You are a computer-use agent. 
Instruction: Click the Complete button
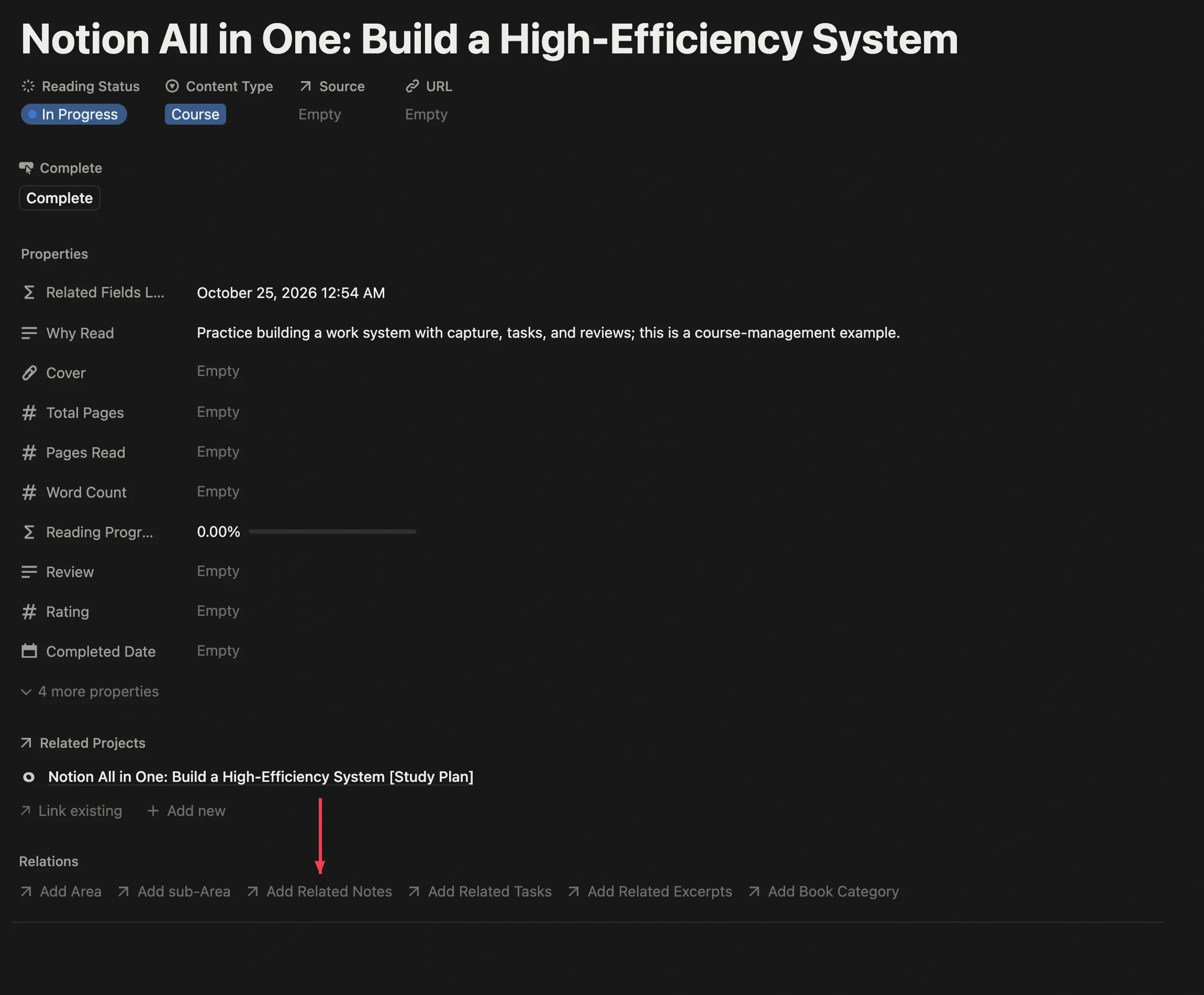[60, 198]
